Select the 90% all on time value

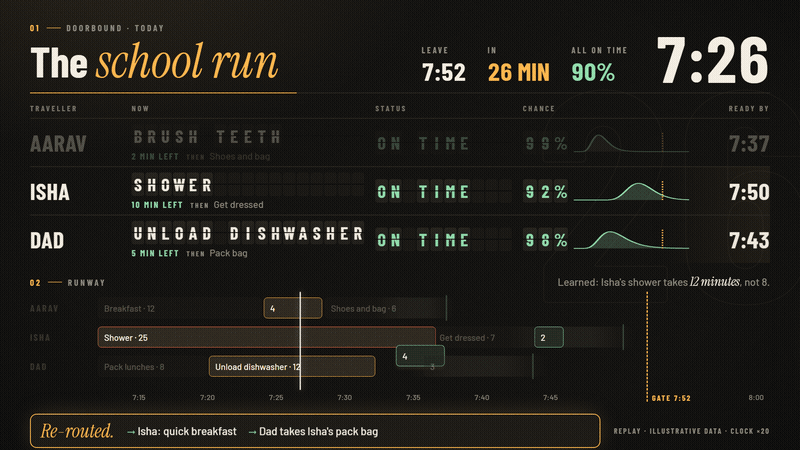[593, 72]
